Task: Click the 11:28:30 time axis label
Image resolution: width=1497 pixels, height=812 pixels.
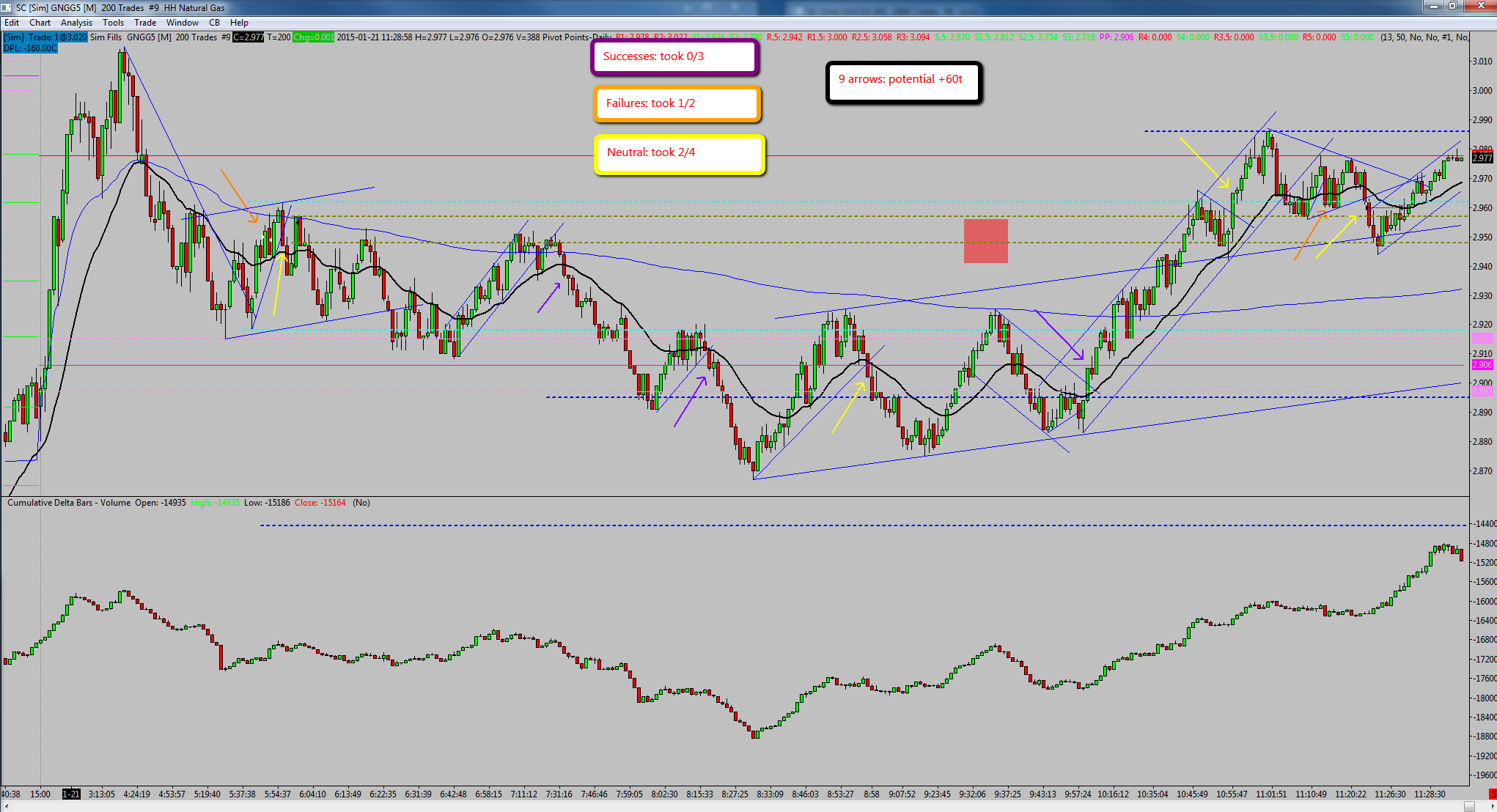Action: [1430, 794]
